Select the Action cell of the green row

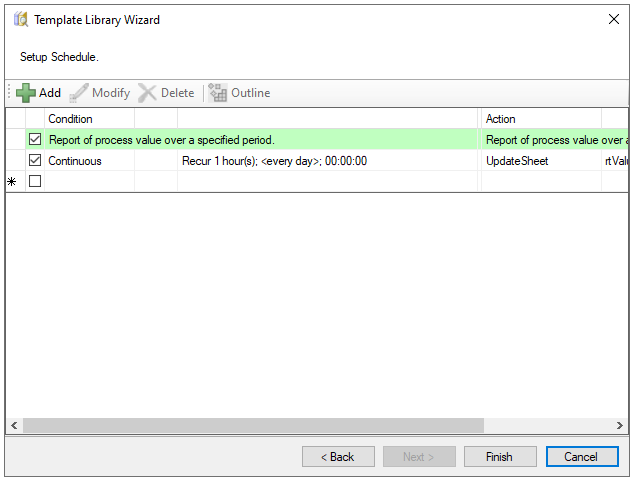click(x=554, y=140)
